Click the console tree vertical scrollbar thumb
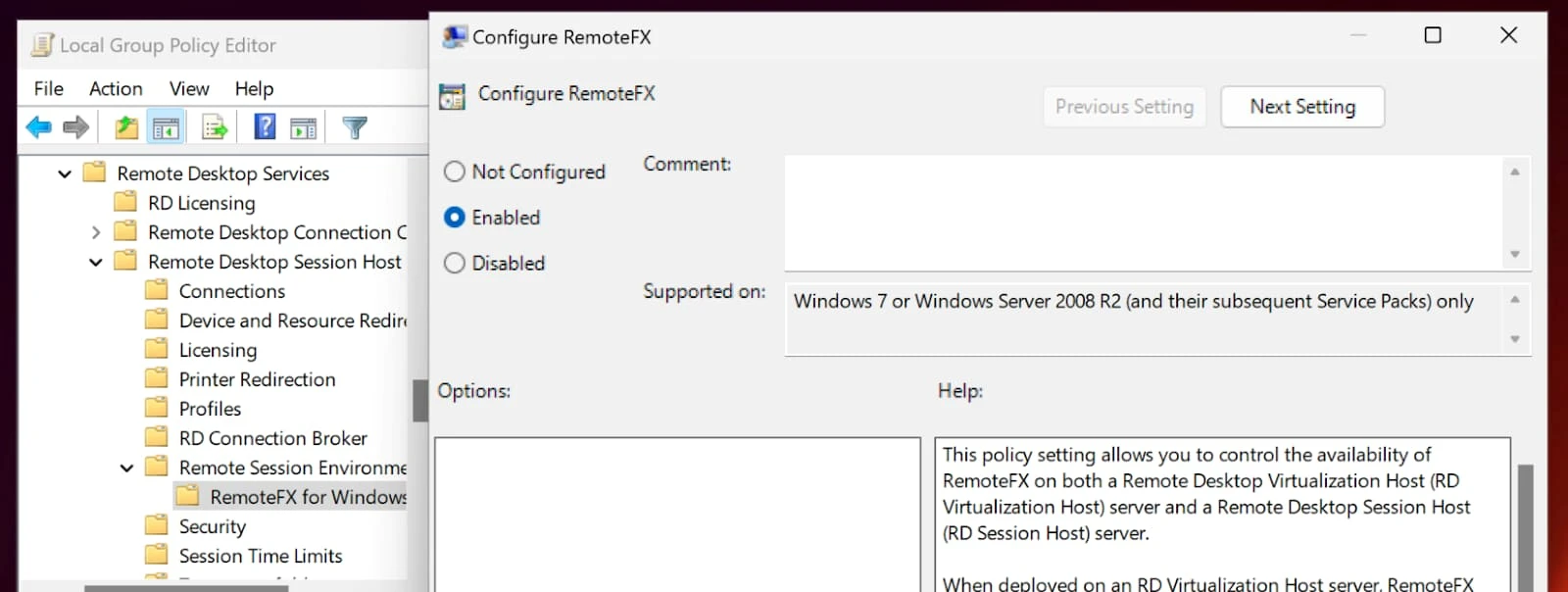 (420, 400)
